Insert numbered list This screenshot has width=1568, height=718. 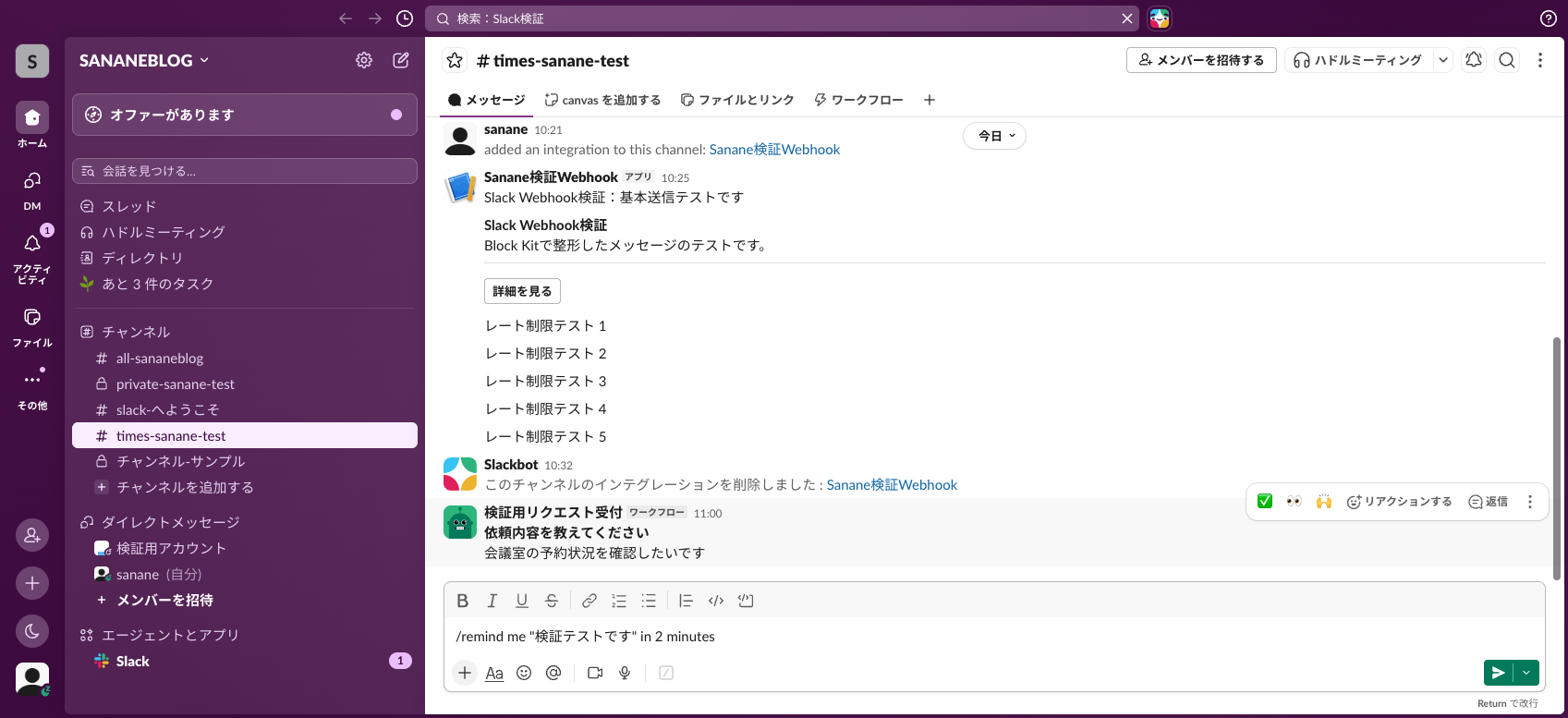click(x=619, y=601)
